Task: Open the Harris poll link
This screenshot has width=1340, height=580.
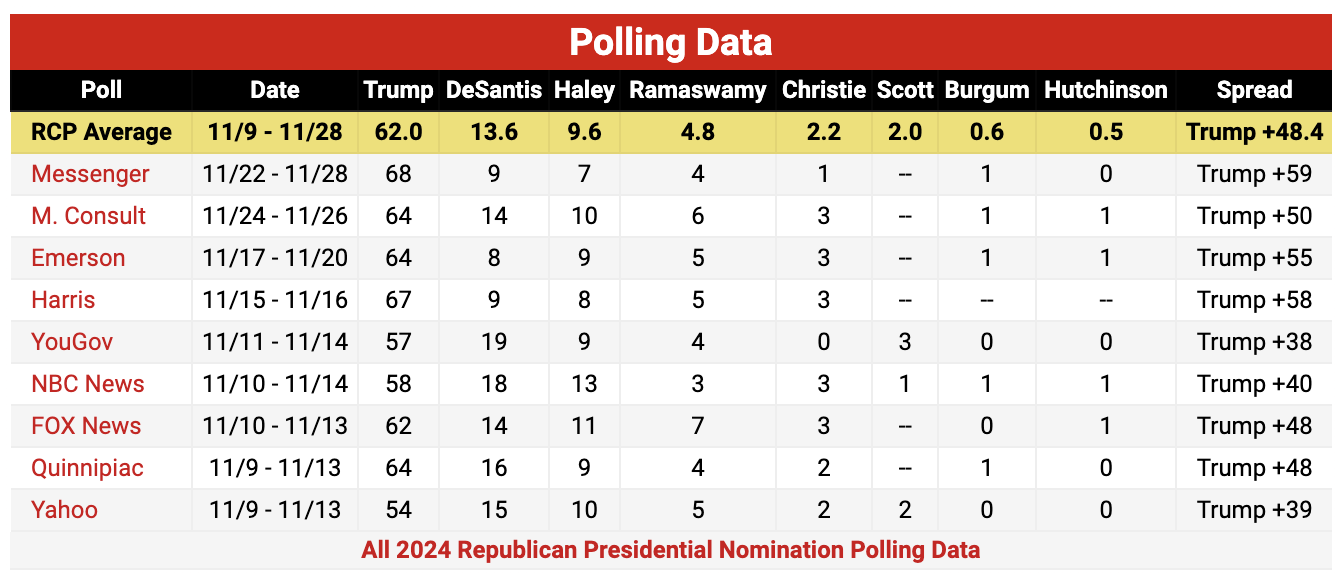Action: coord(63,300)
